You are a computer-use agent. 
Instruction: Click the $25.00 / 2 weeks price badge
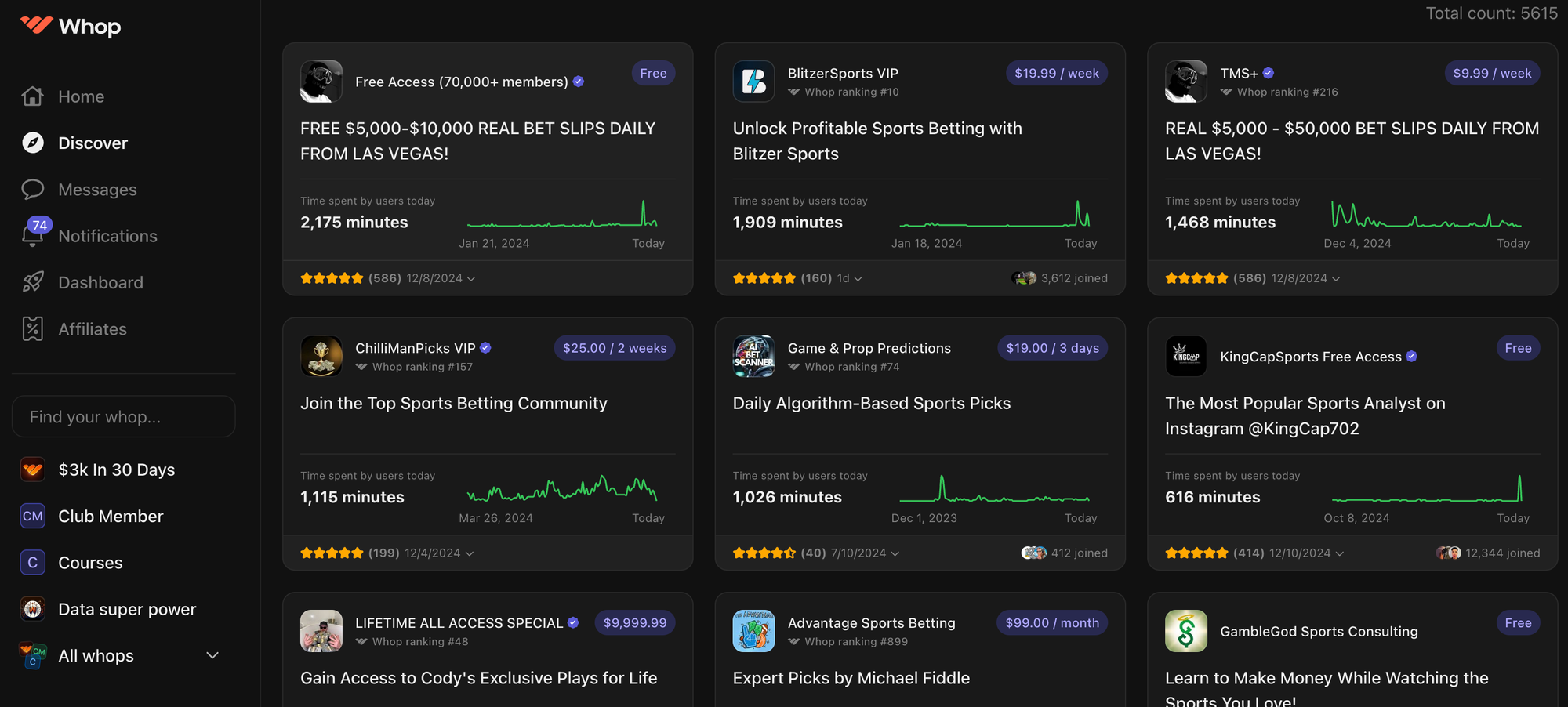click(x=615, y=348)
